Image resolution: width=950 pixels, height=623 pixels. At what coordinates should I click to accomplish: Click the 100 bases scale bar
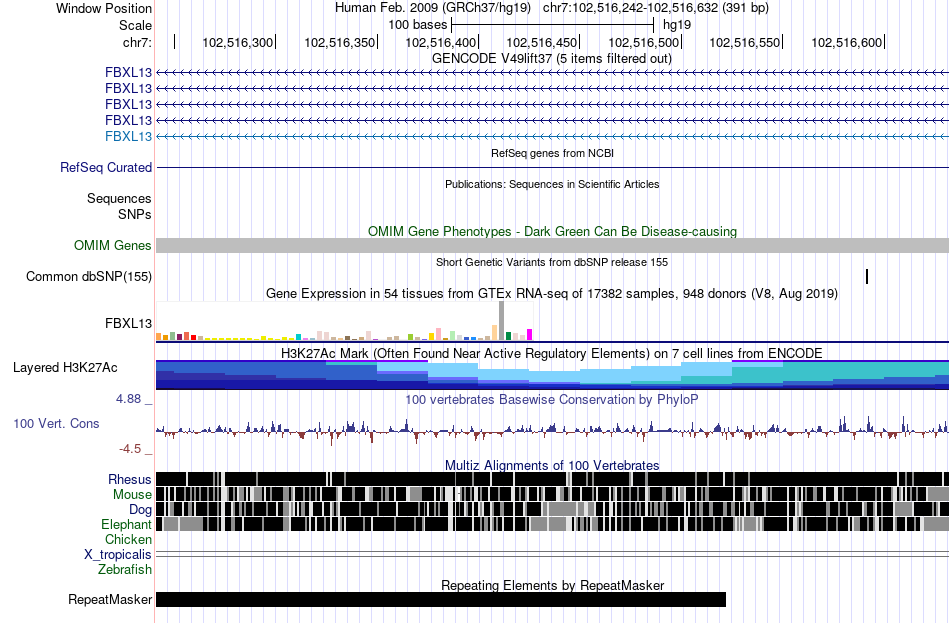[x=552, y=25]
